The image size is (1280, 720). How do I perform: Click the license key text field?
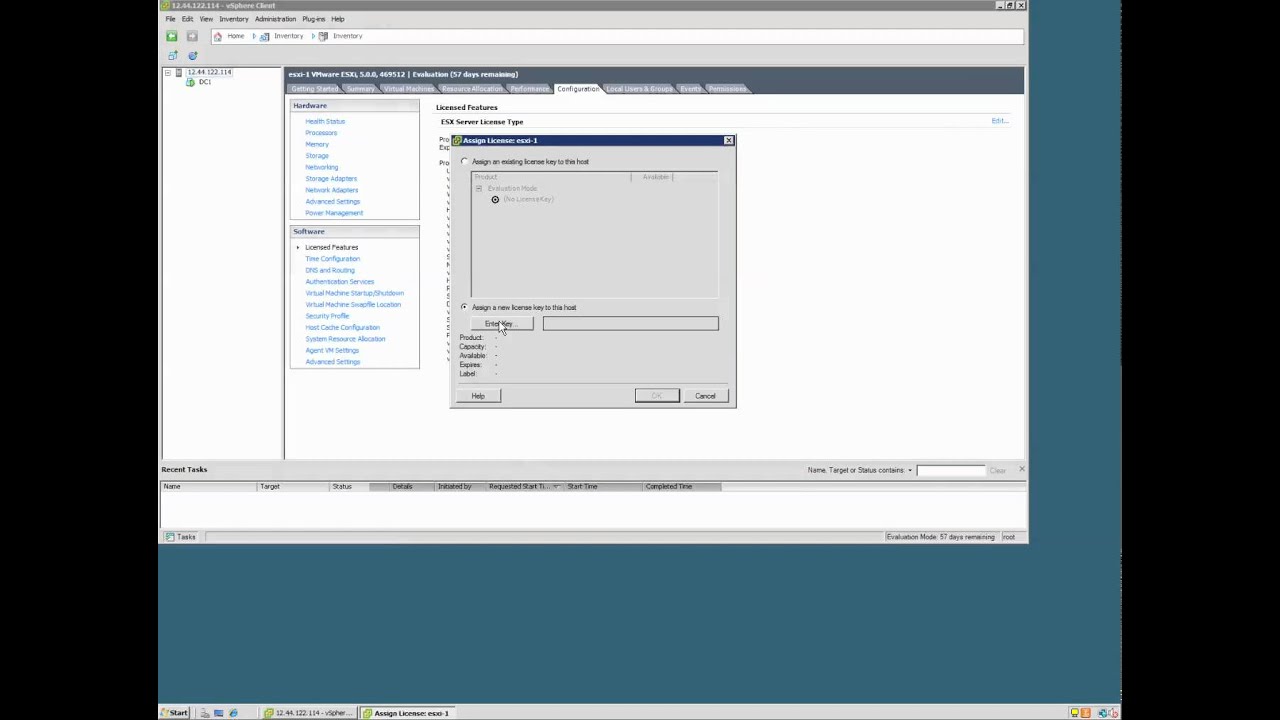(x=630, y=324)
